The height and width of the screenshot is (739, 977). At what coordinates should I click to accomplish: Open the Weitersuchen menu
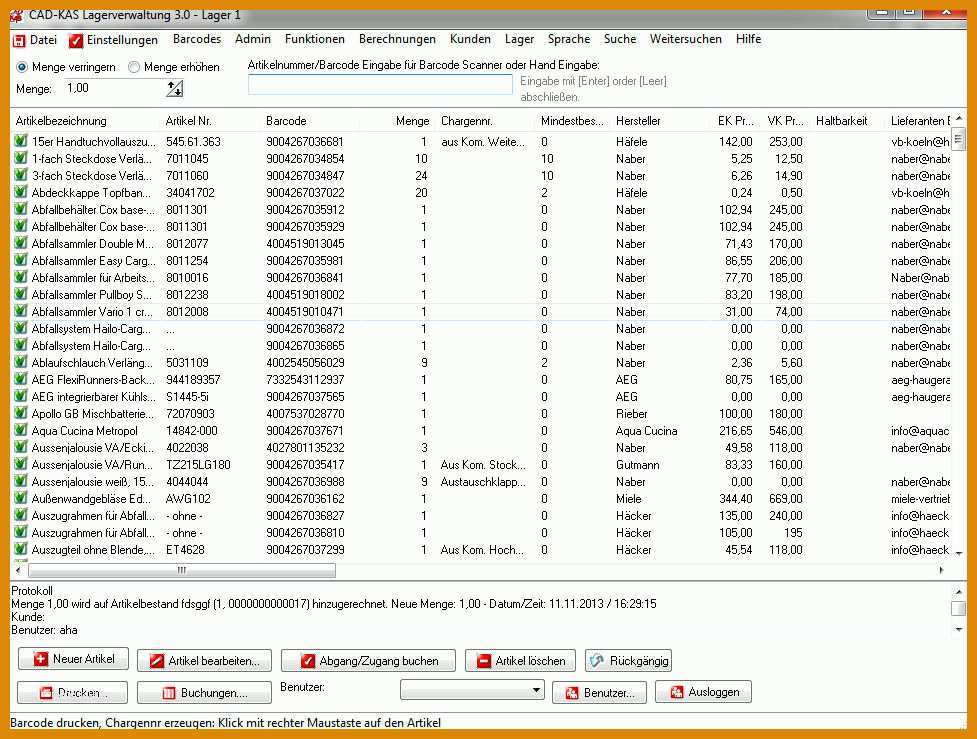(685, 39)
